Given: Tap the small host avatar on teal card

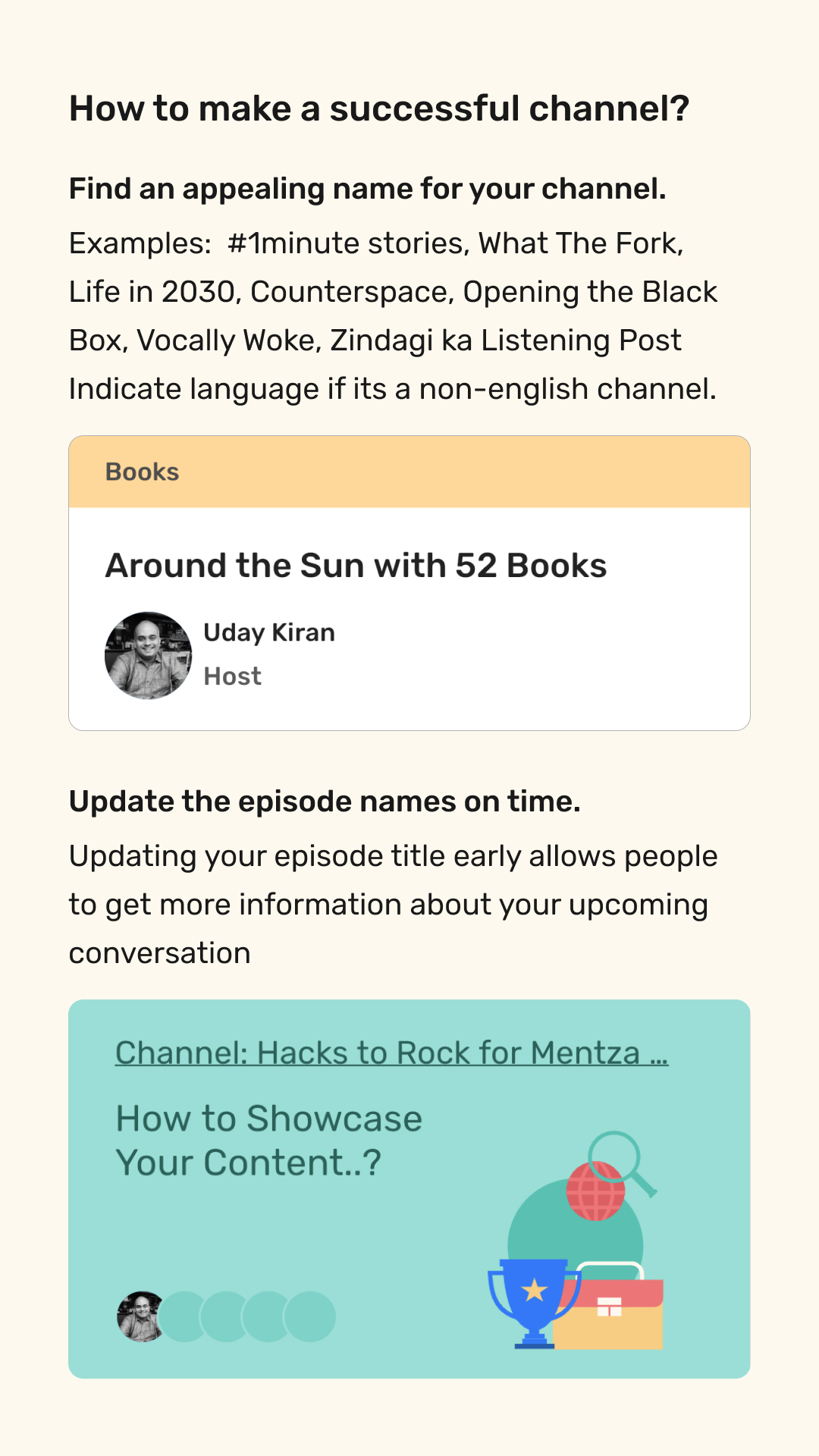Looking at the screenshot, I should click(142, 1316).
